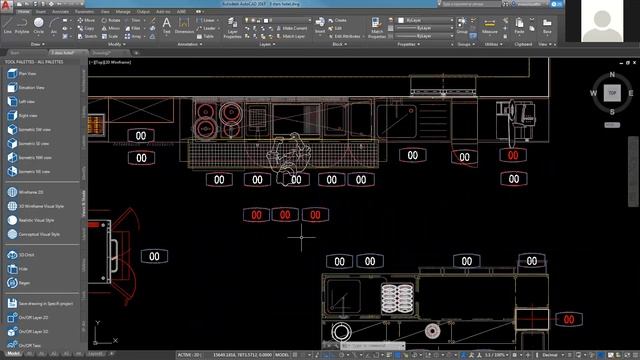
Task: Click Make Current layer button
Action: [x=292, y=28]
